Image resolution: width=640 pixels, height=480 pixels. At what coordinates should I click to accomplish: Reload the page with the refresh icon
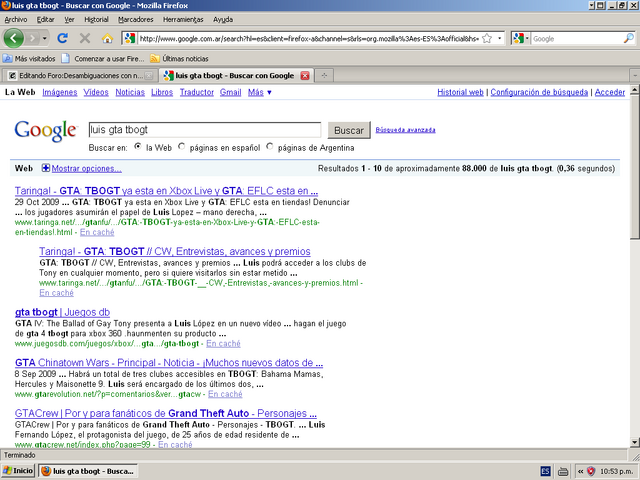click(x=62, y=38)
